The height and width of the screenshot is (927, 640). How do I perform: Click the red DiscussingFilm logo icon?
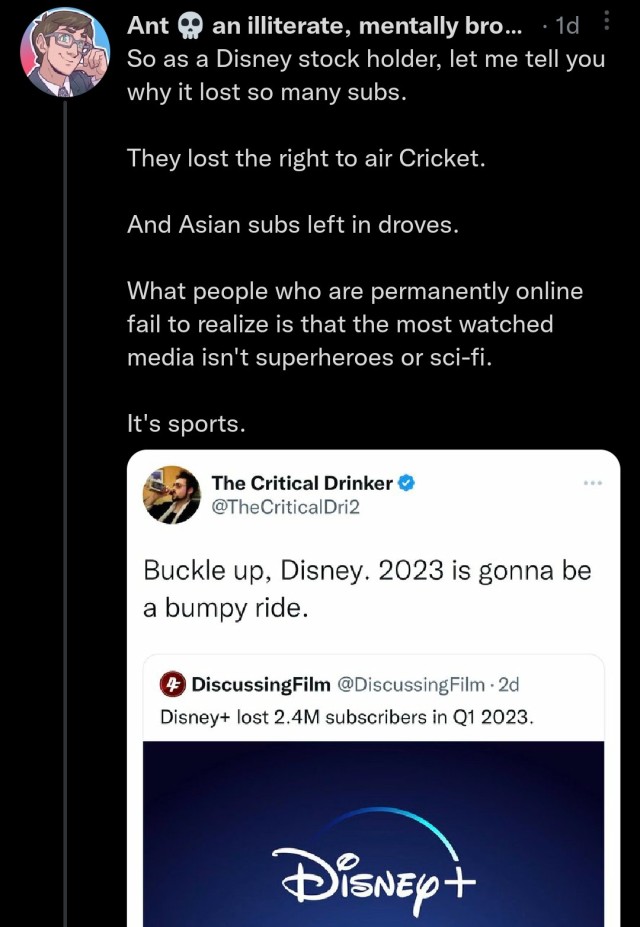pyautogui.click(x=173, y=685)
